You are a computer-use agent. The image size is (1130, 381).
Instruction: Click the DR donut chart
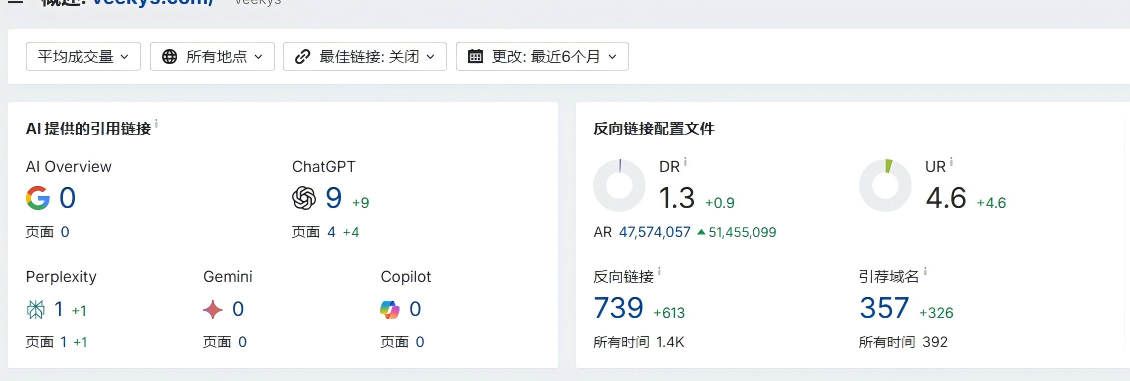point(619,186)
